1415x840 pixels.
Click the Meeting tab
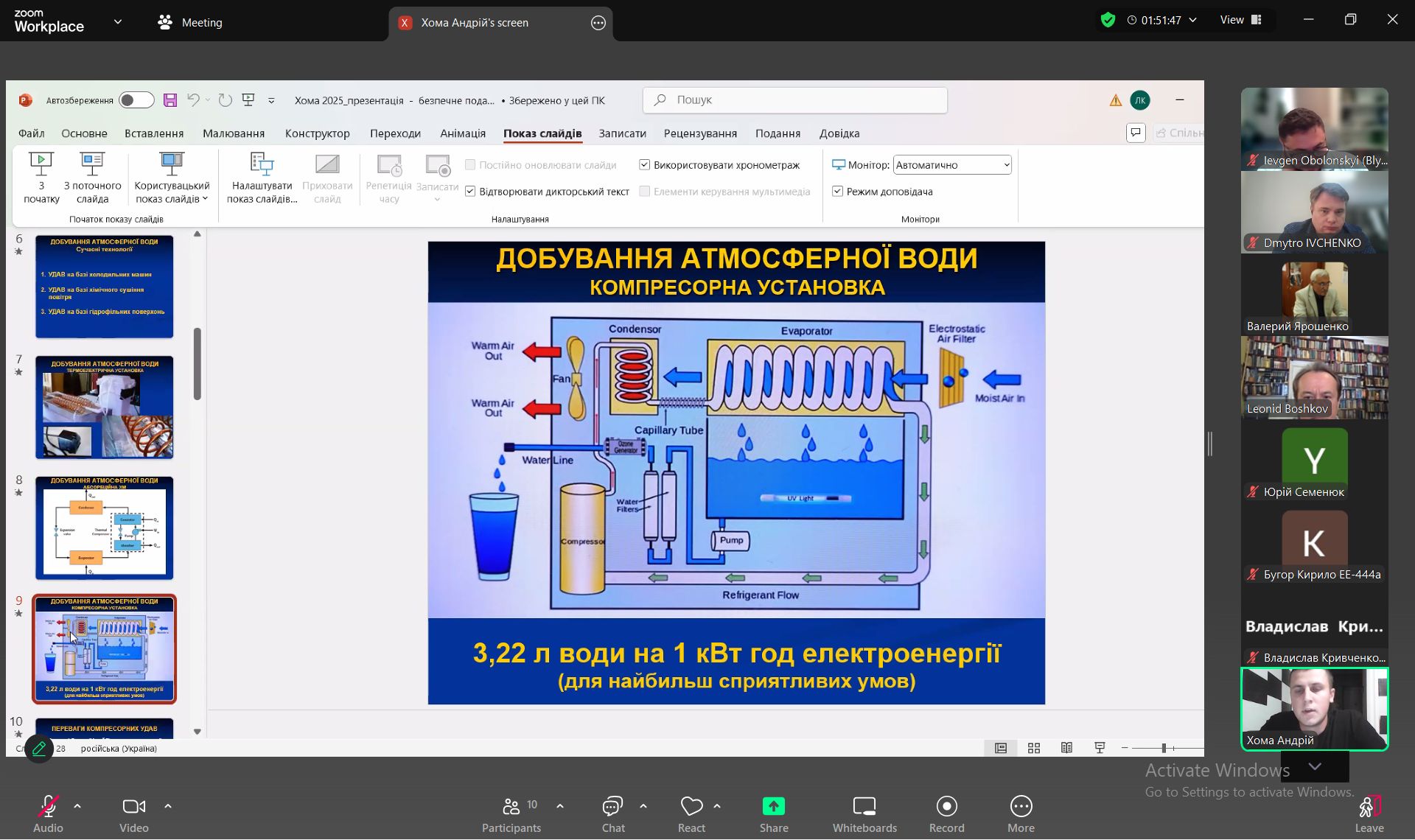tap(190, 23)
